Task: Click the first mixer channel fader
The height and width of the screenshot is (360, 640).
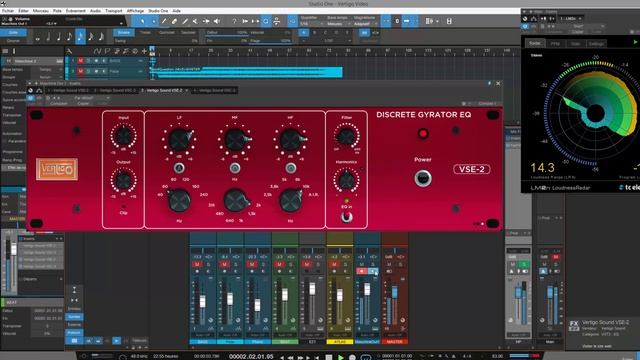Action: coord(202,302)
